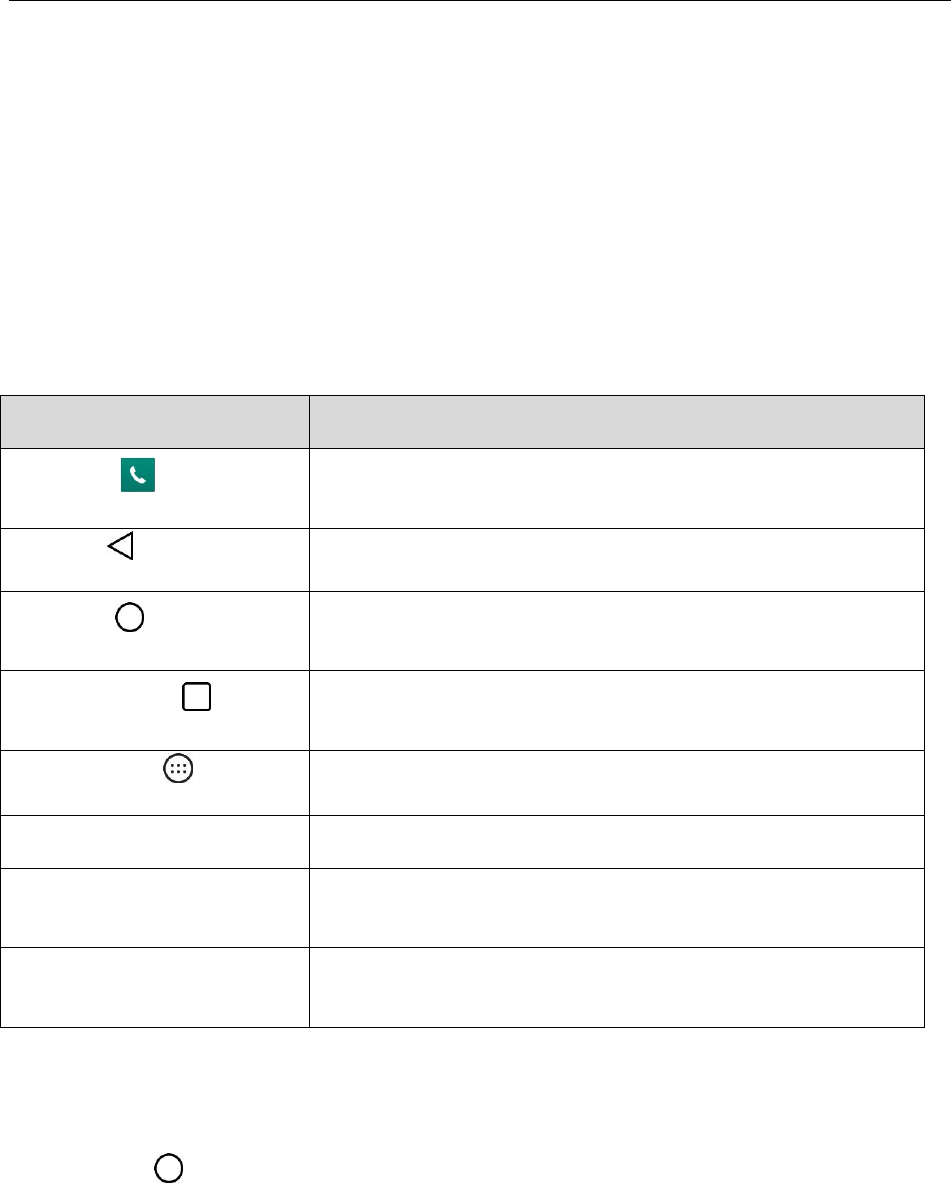Viewport: 951px width, 1183px height.
Task: Open the Apps grid dotted-circle icon
Action: 178,768
